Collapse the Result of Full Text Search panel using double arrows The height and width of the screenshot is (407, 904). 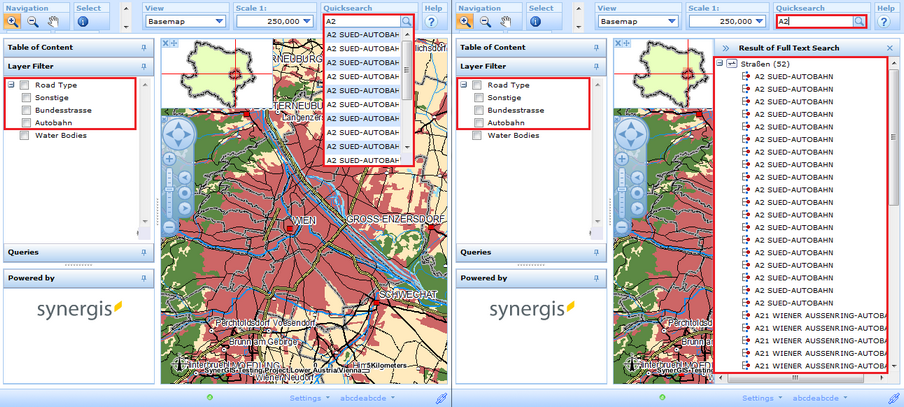pyautogui.click(x=725, y=48)
